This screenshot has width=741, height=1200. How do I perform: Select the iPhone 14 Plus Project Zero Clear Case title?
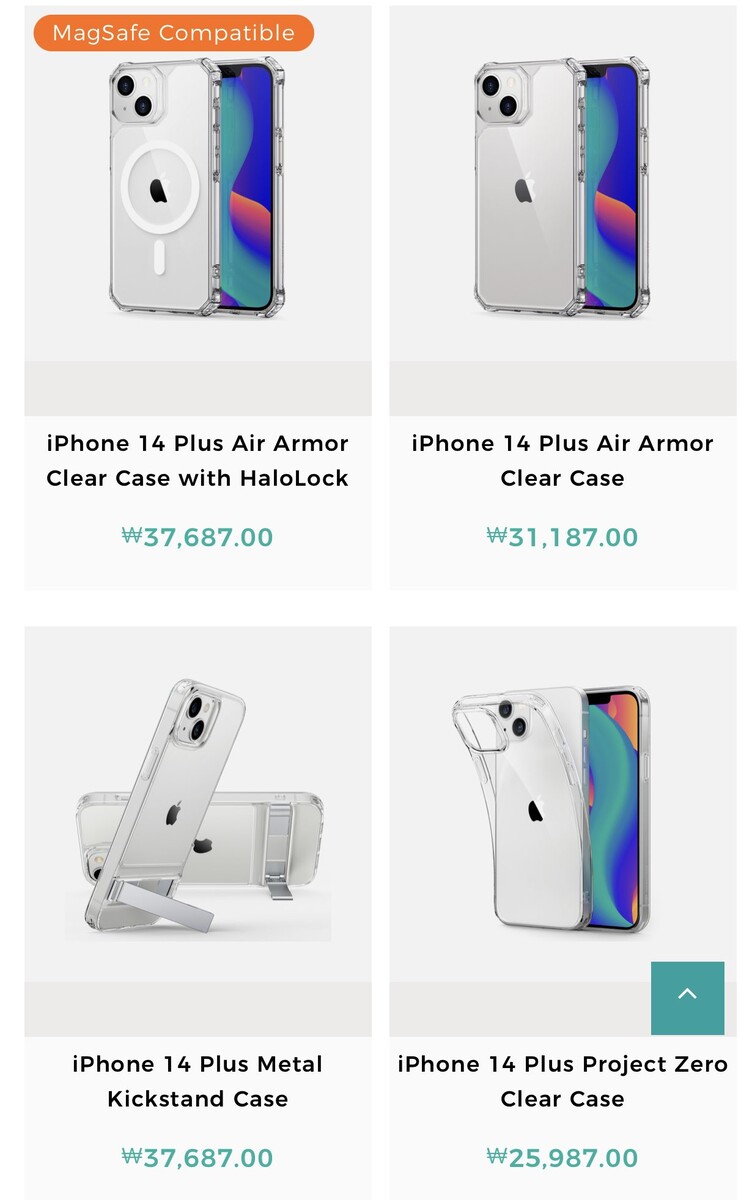562,1081
